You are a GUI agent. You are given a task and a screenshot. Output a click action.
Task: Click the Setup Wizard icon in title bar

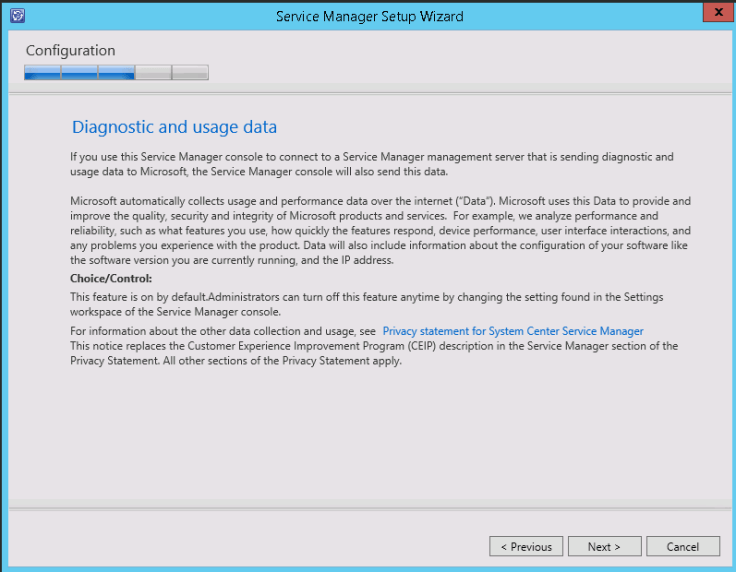pos(16,16)
